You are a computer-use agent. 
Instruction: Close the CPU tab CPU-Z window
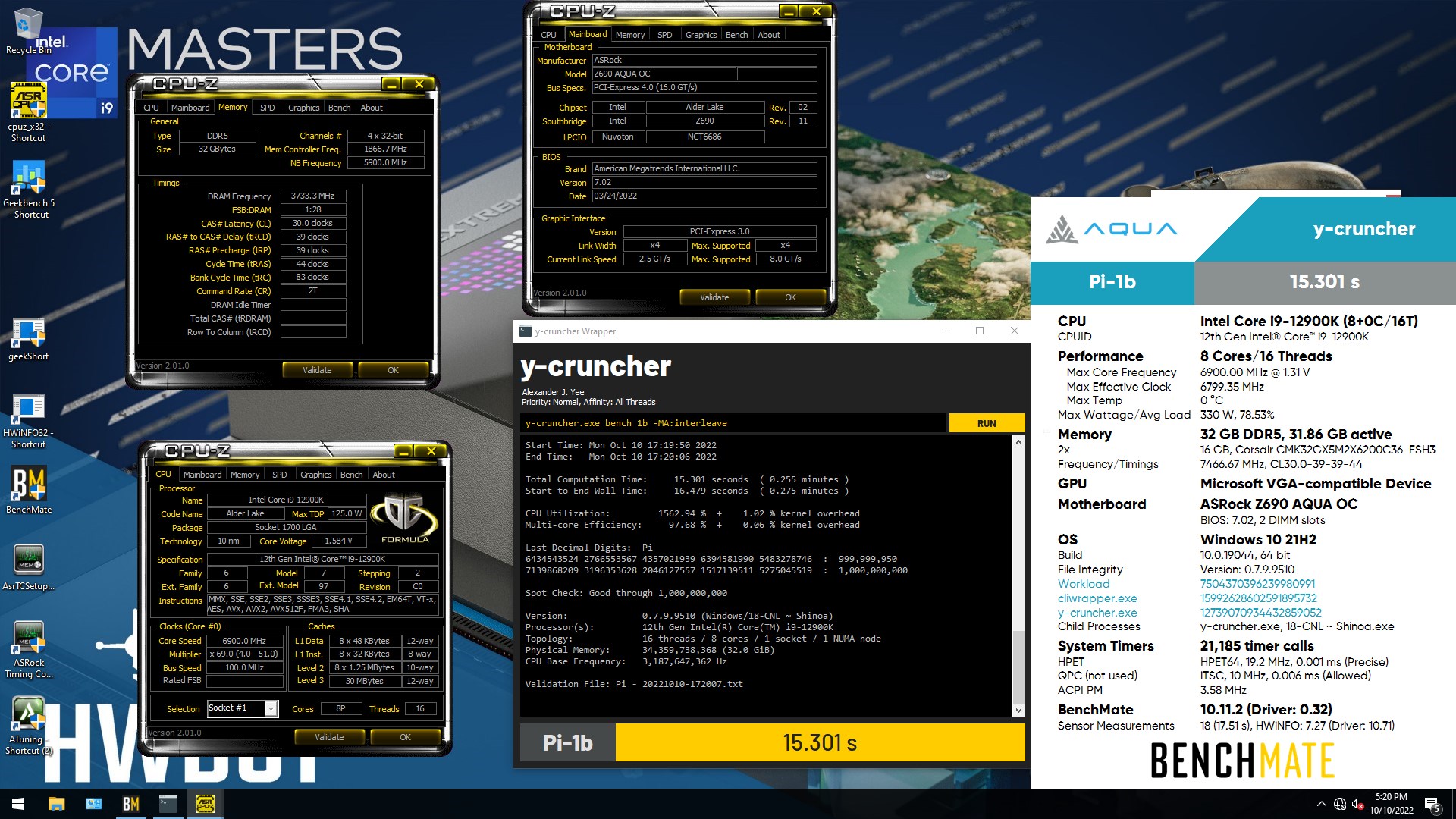(x=431, y=451)
